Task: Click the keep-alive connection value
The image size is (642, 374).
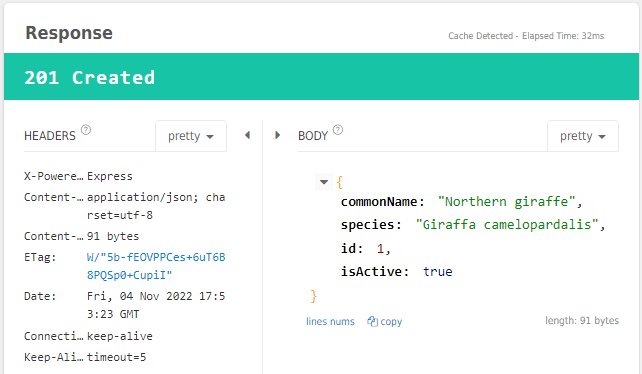Action: click(120, 336)
